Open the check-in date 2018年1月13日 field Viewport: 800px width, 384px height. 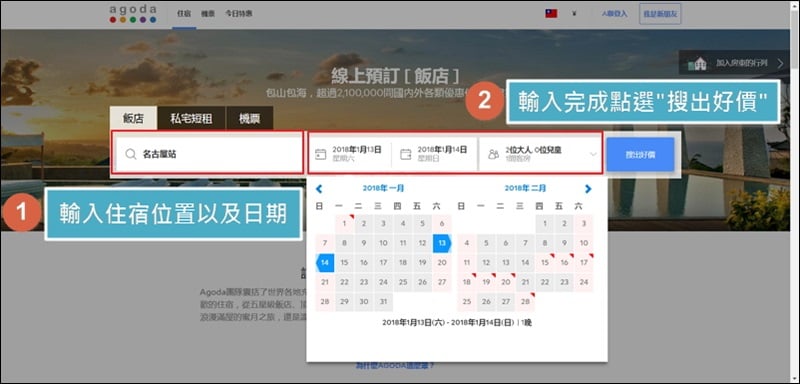coord(350,154)
